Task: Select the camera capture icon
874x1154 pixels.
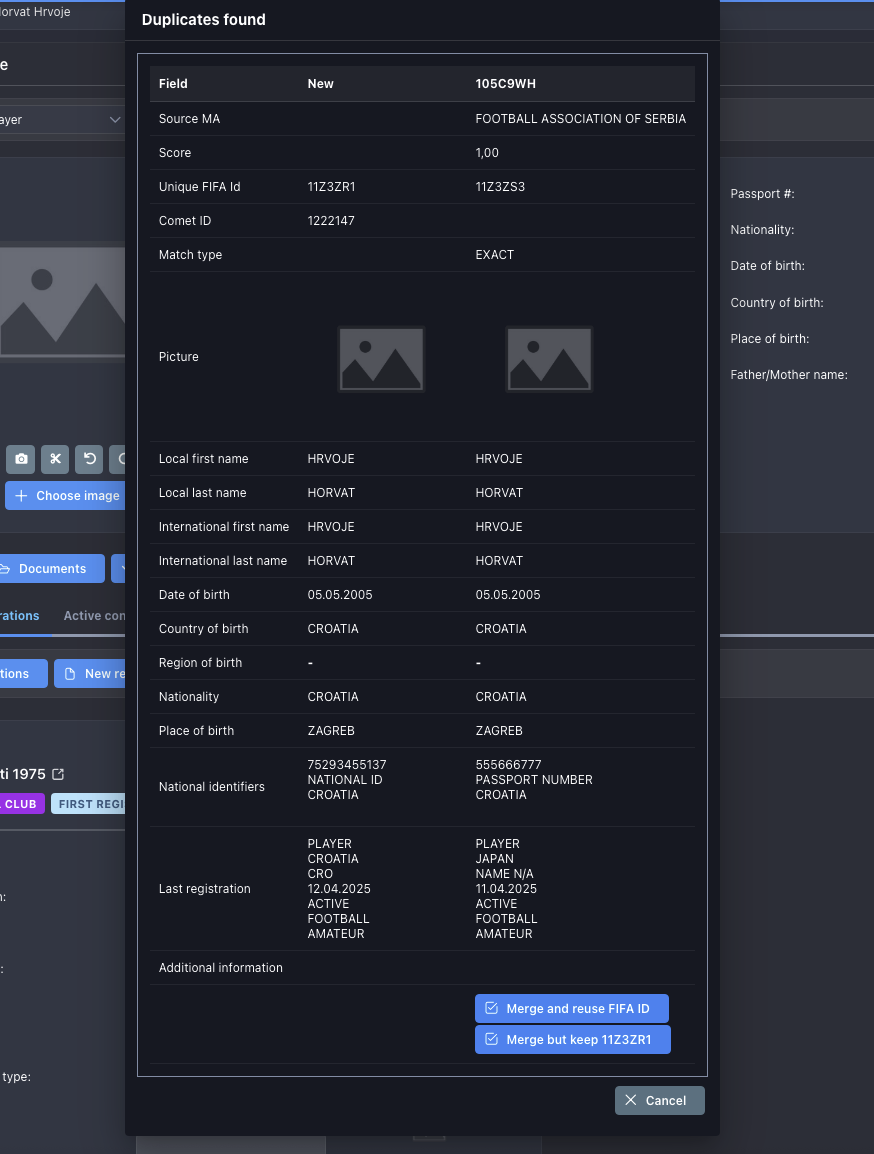Action: pos(20,459)
